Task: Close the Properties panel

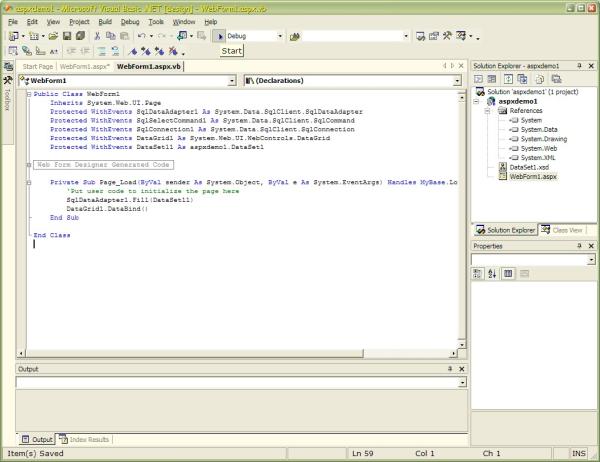Action: pos(591,246)
